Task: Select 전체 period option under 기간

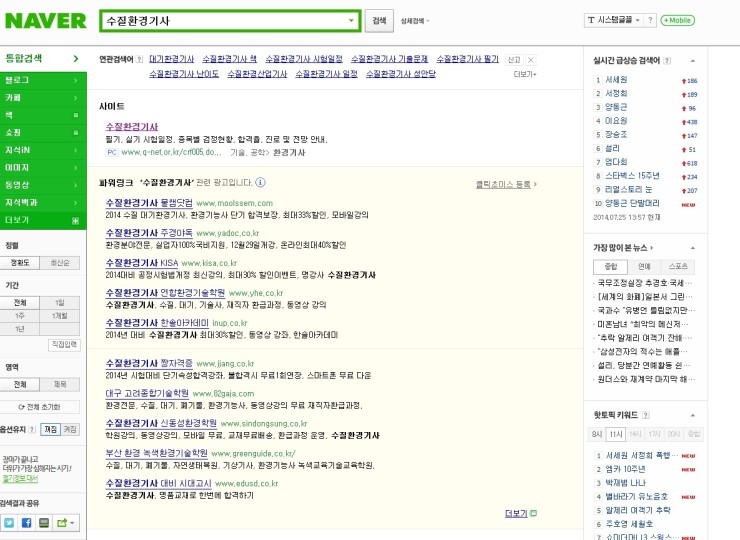Action: click(20, 303)
